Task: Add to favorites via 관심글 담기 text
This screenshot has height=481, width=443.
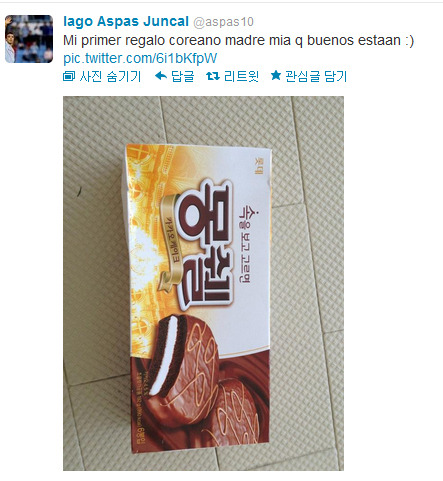Action: [316, 76]
